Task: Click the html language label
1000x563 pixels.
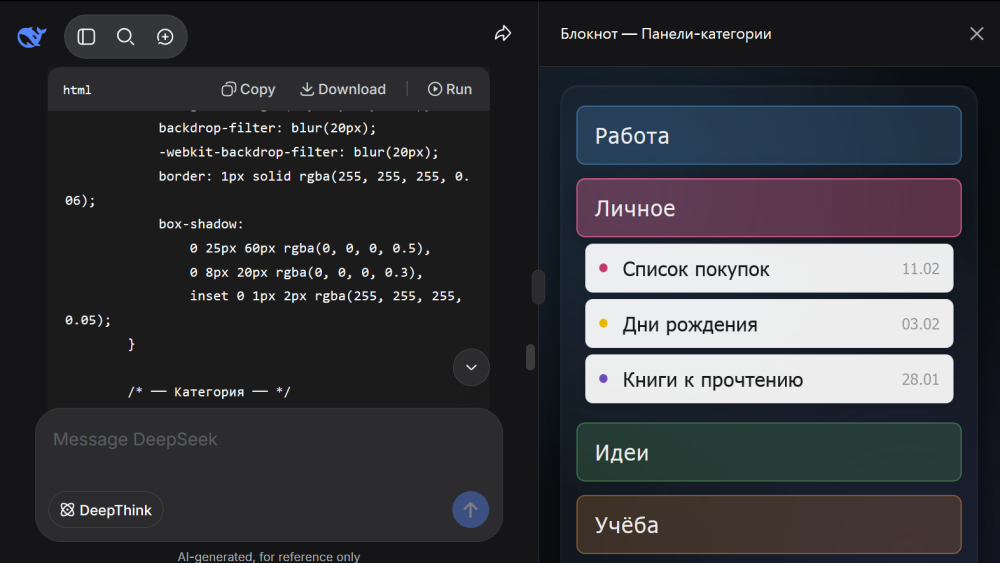Action: point(77,90)
